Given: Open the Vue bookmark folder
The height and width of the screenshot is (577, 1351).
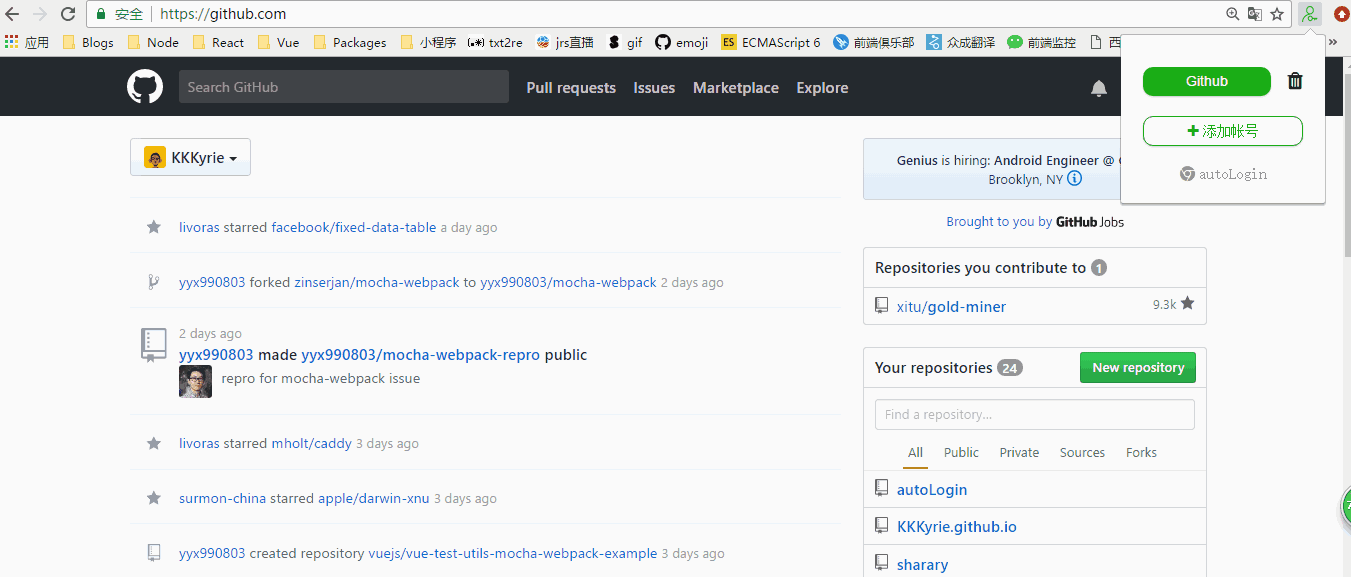Looking at the screenshot, I should [278, 42].
